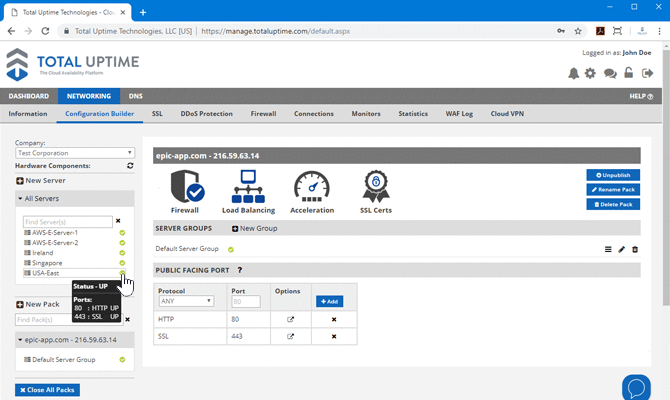Click trash icon for Default Server Group
This screenshot has height=400, width=670.
(x=635, y=249)
